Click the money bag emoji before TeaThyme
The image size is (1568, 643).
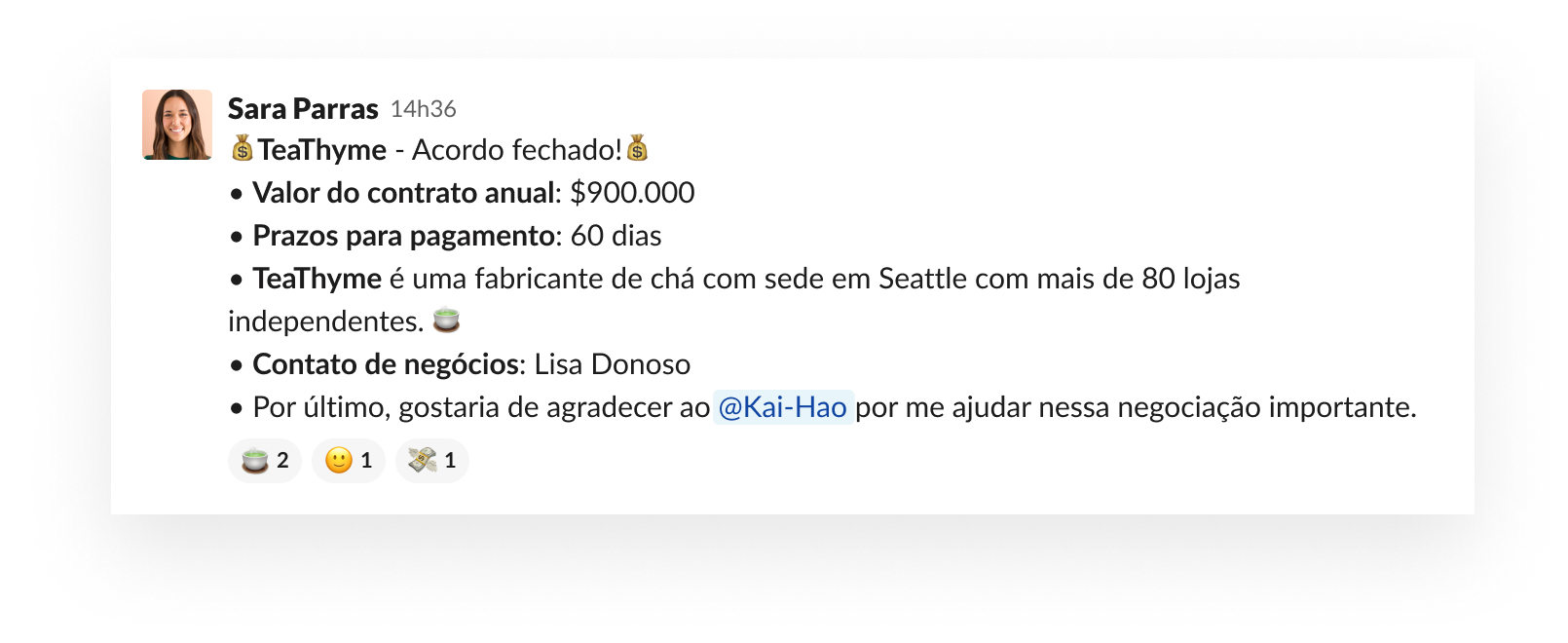[243, 149]
